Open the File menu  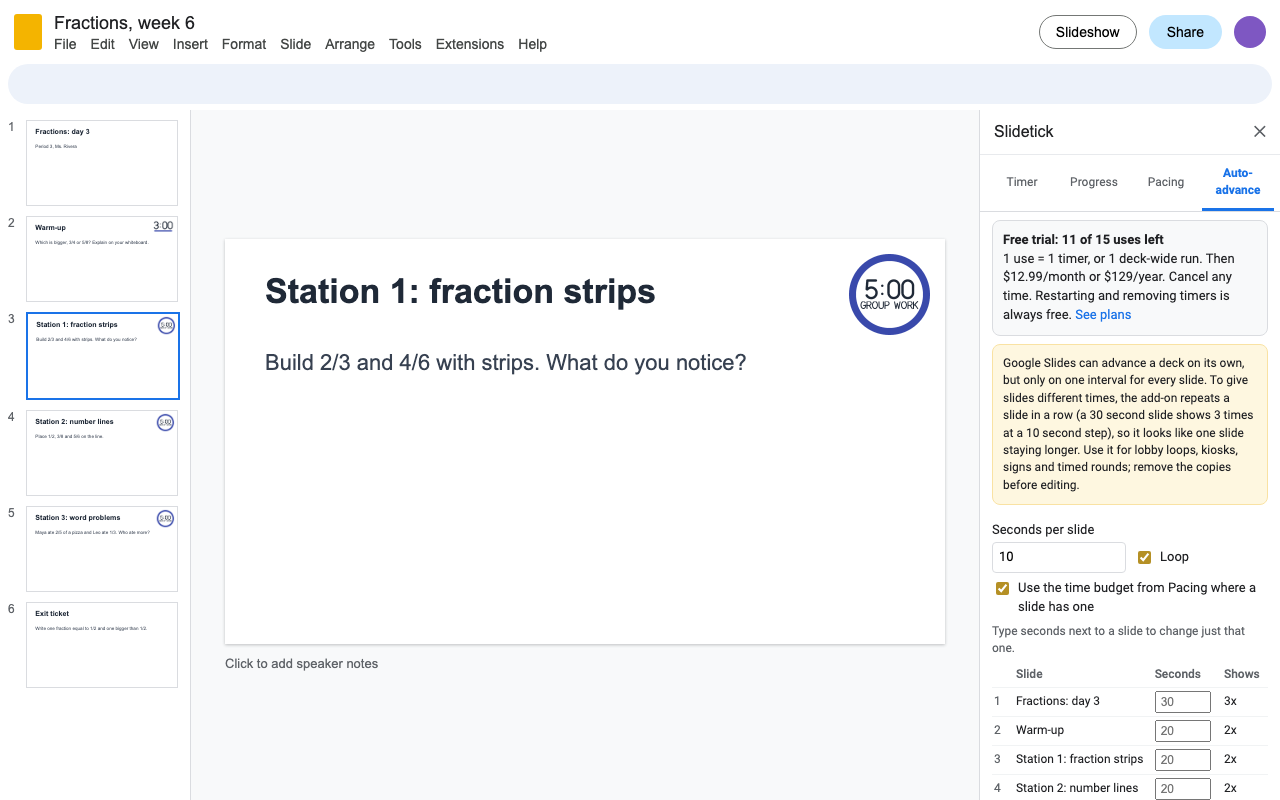click(65, 44)
